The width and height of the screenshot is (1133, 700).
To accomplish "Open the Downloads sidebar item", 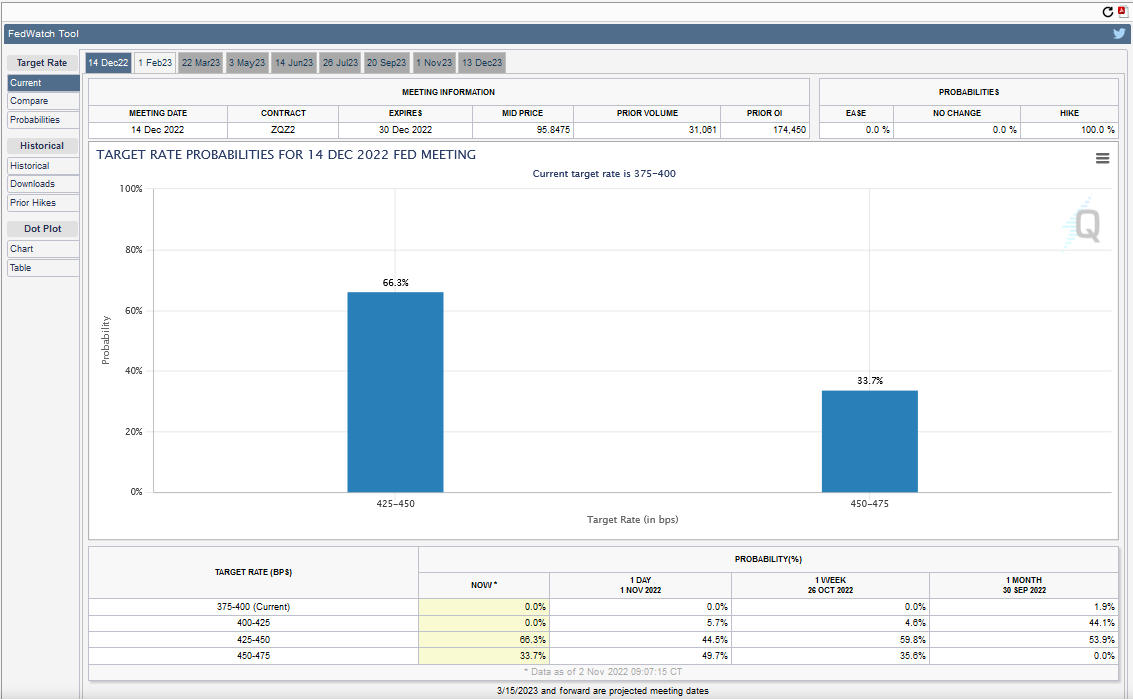I will point(43,184).
